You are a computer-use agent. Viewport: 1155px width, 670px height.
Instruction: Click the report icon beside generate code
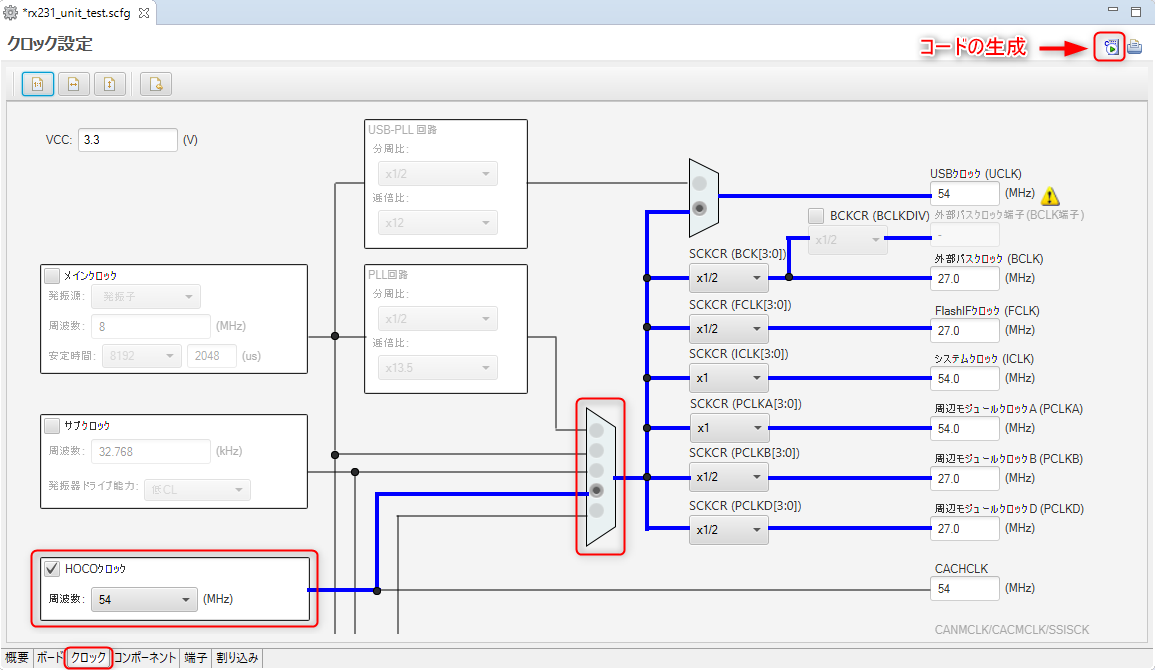[x=1135, y=47]
